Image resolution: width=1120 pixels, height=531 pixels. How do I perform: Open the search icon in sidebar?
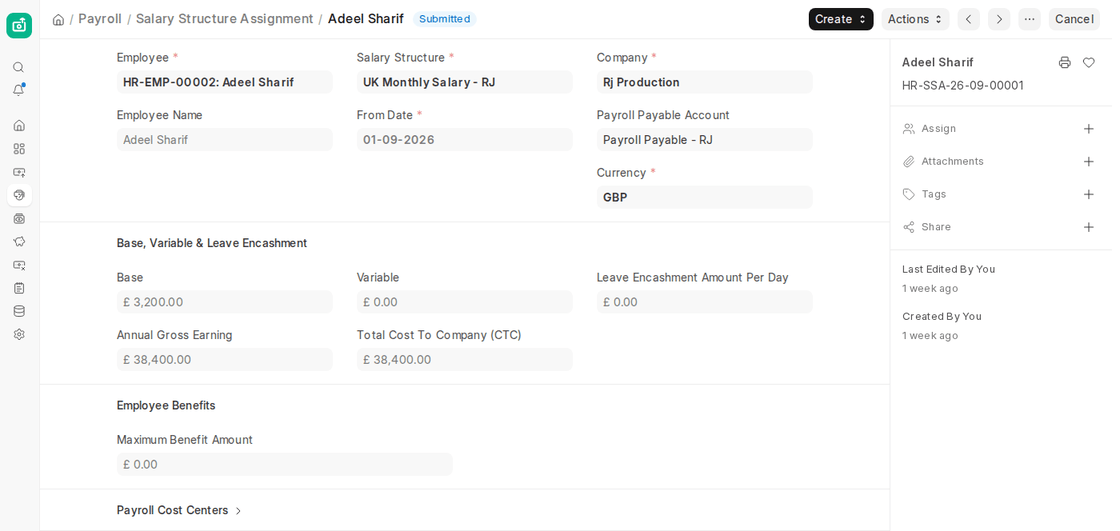(19, 67)
